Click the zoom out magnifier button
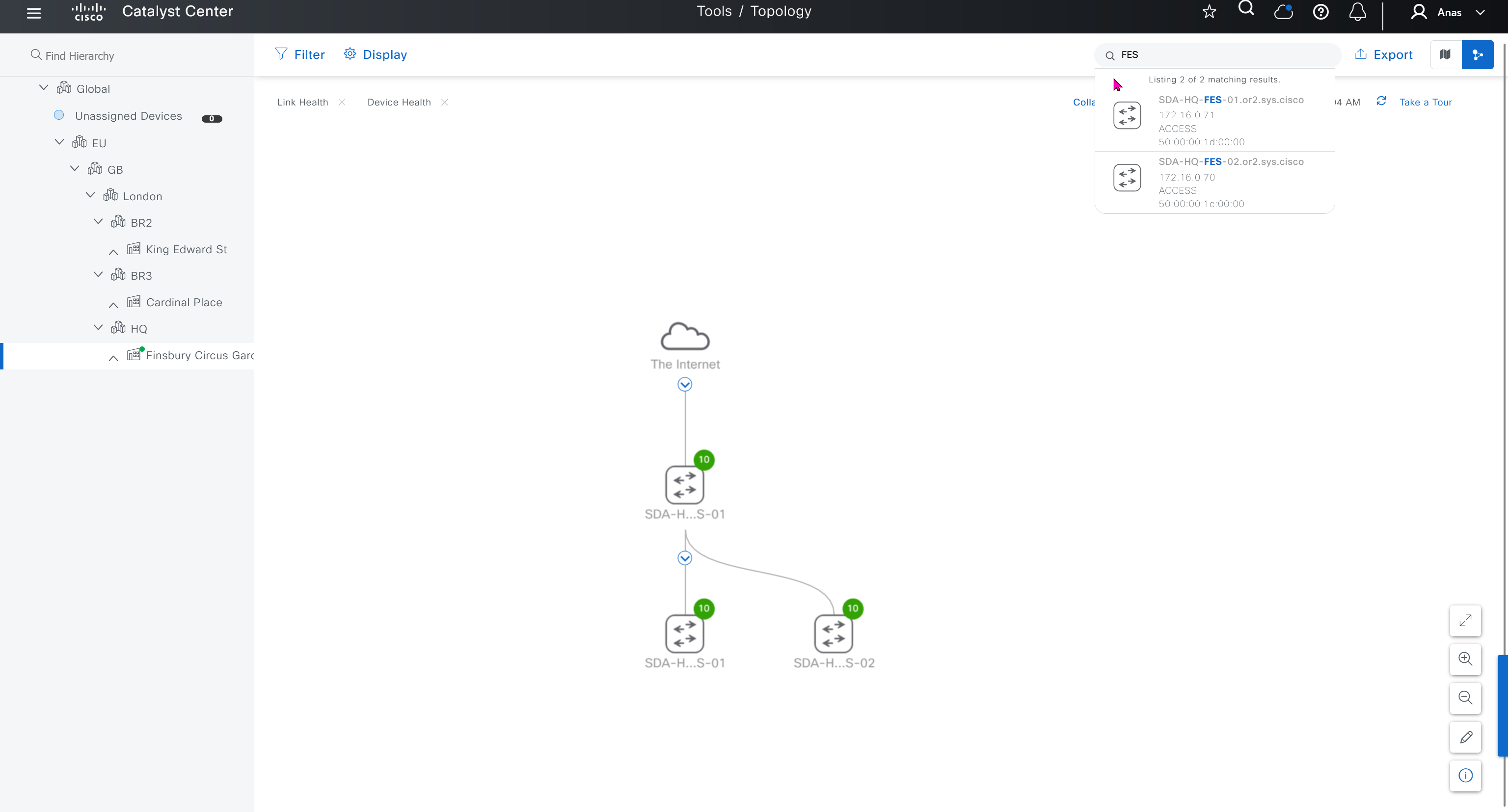This screenshot has width=1508, height=812. tap(1465, 697)
